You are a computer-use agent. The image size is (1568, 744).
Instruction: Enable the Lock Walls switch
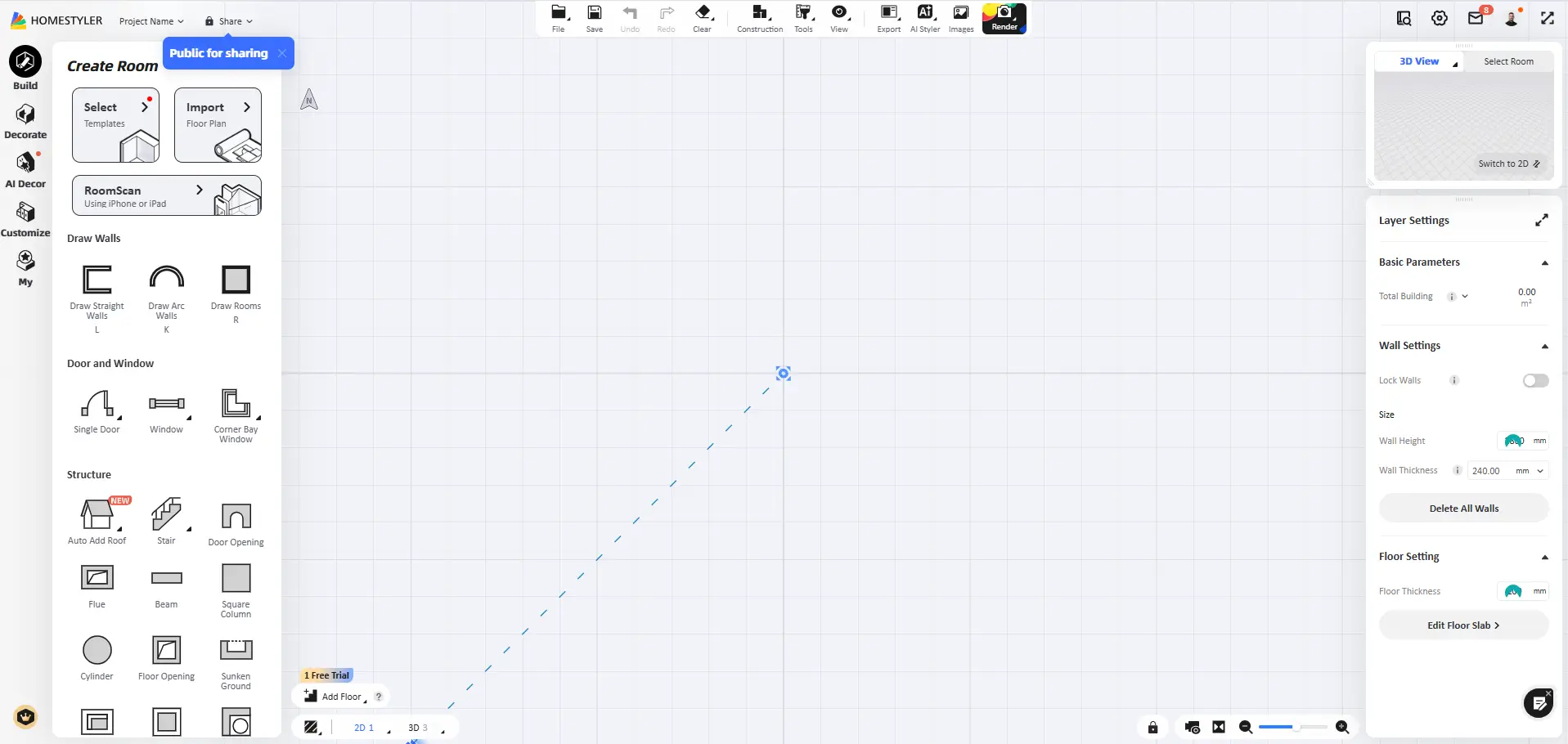1535,380
